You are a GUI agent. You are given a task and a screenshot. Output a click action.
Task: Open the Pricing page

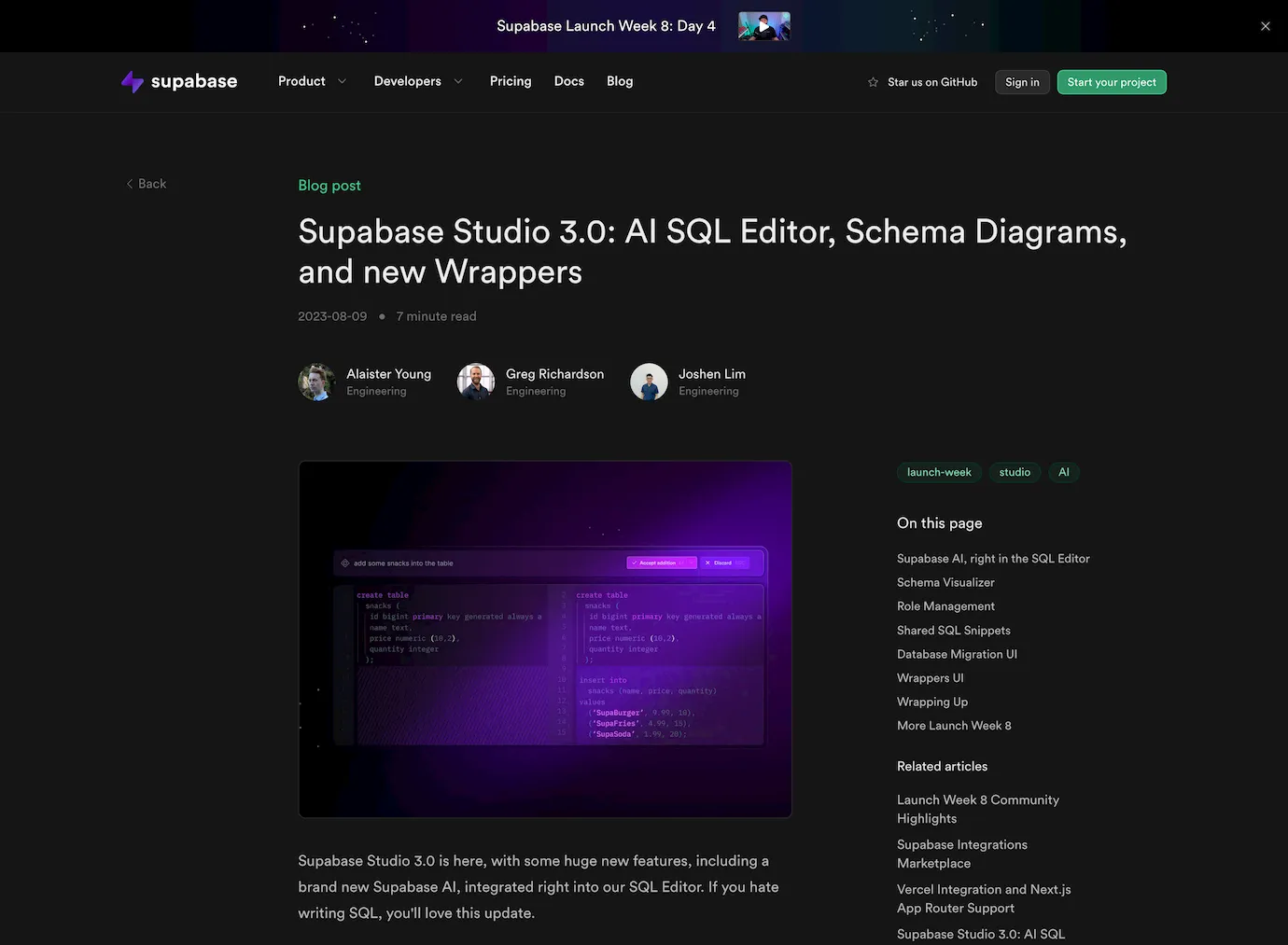pos(511,81)
